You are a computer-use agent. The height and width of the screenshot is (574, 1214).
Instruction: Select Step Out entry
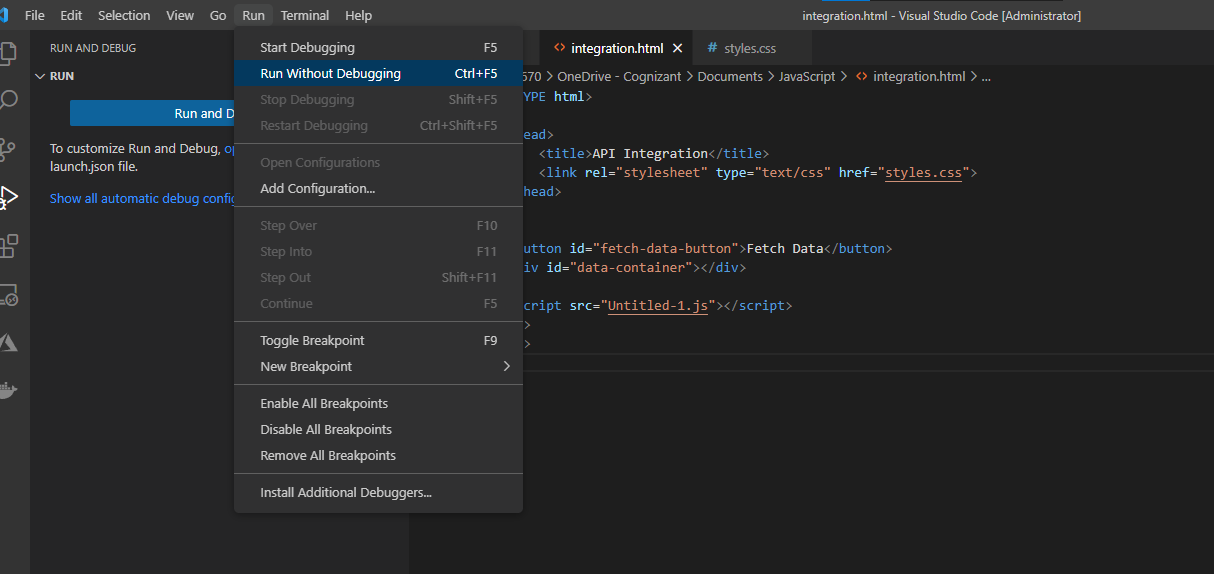tap(378, 277)
